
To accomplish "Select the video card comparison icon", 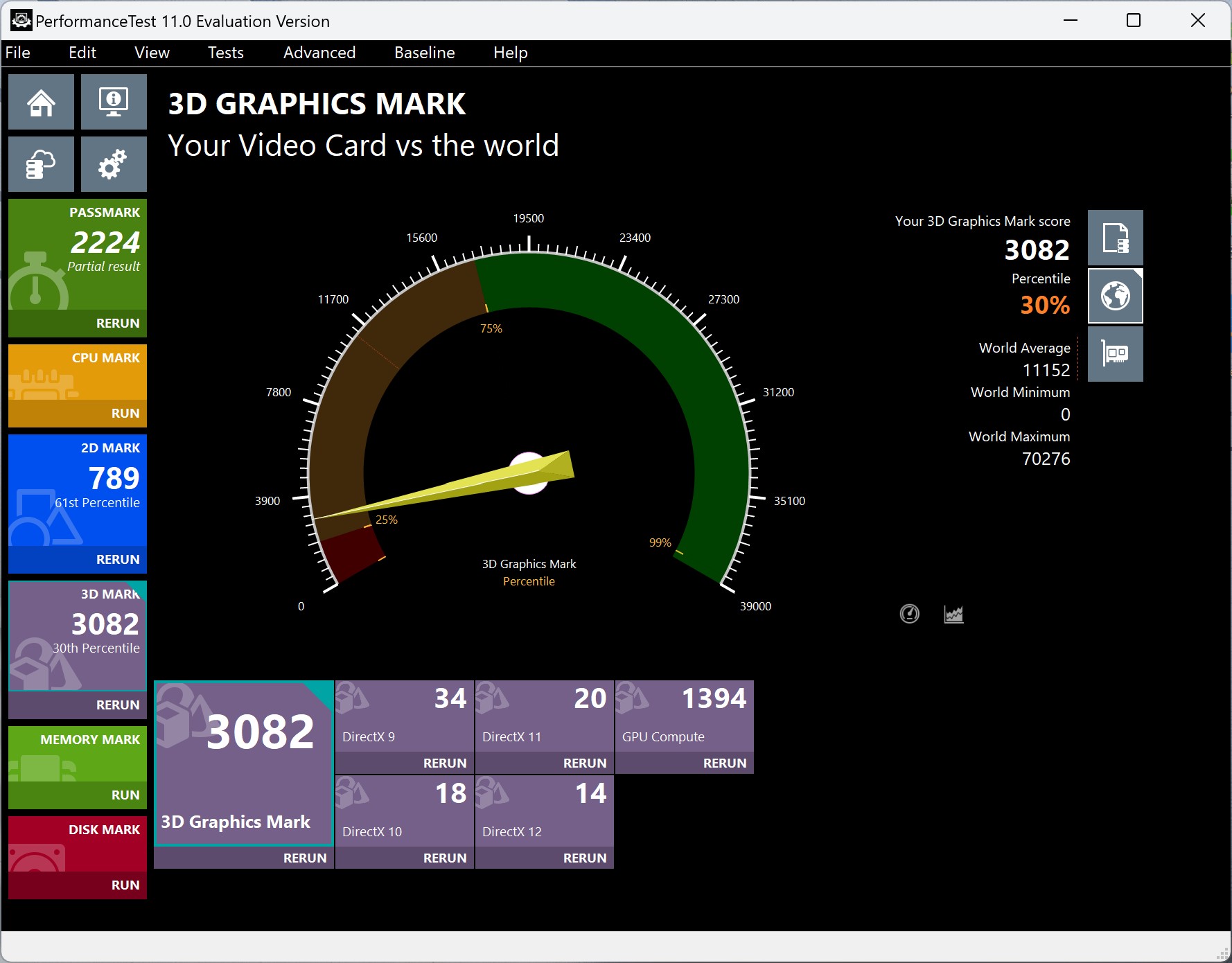I will pos(1115,354).
